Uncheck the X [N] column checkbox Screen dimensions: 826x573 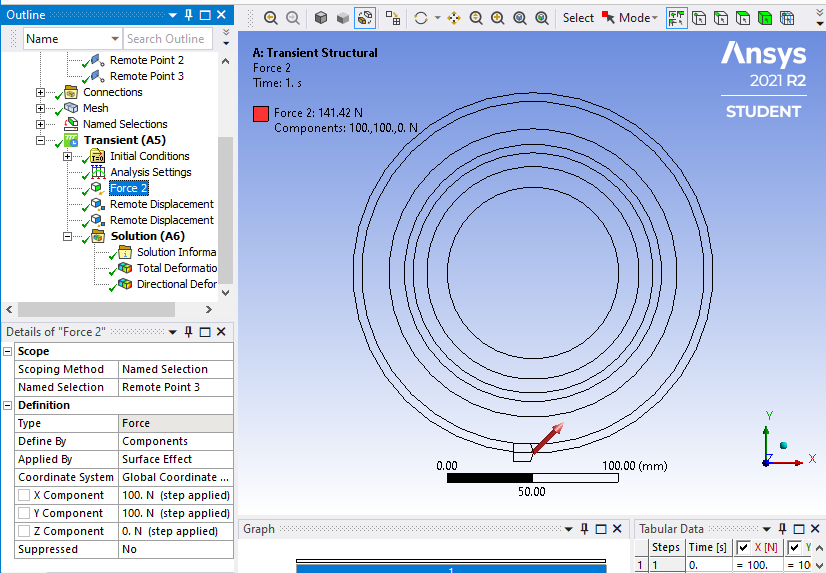(x=743, y=548)
